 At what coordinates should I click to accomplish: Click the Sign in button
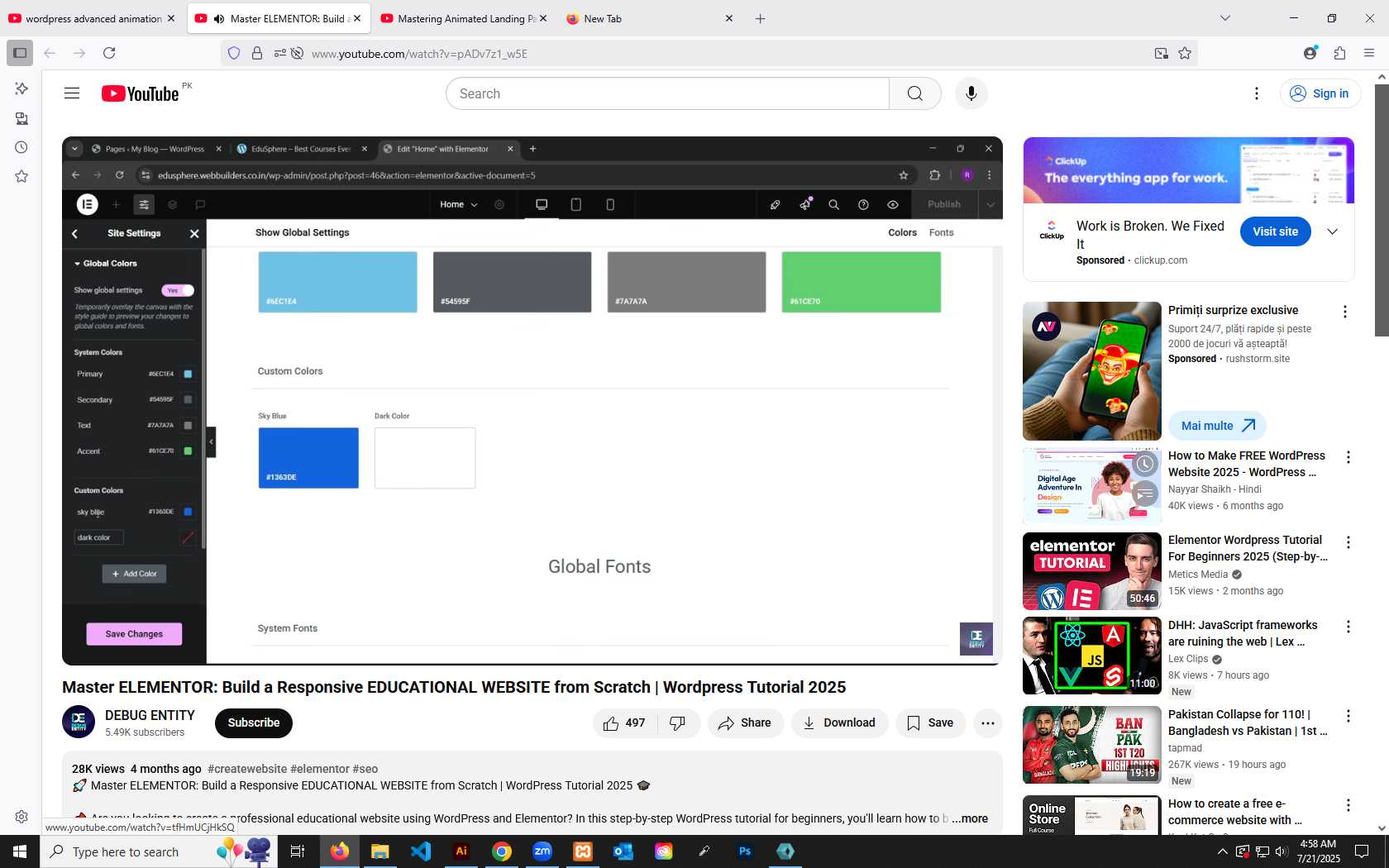(x=1320, y=93)
